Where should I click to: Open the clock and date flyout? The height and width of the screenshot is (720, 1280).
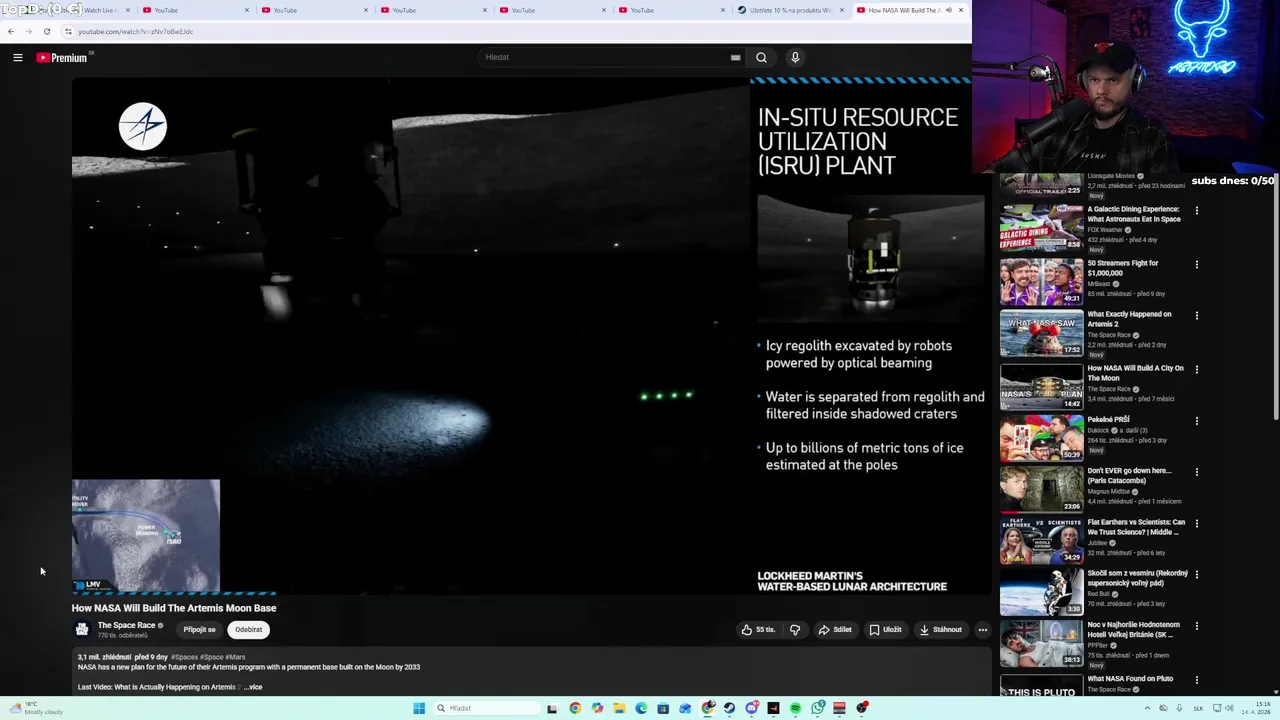(1256, 708)
